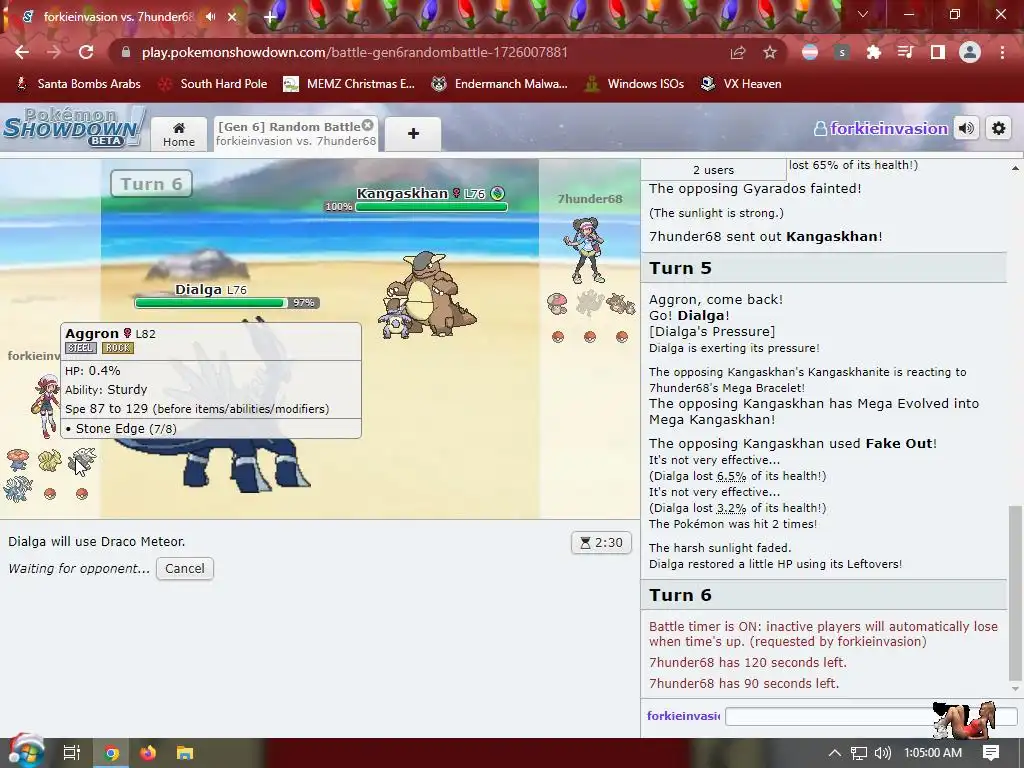Click your Dialga team icon

(x=18, y=490)
